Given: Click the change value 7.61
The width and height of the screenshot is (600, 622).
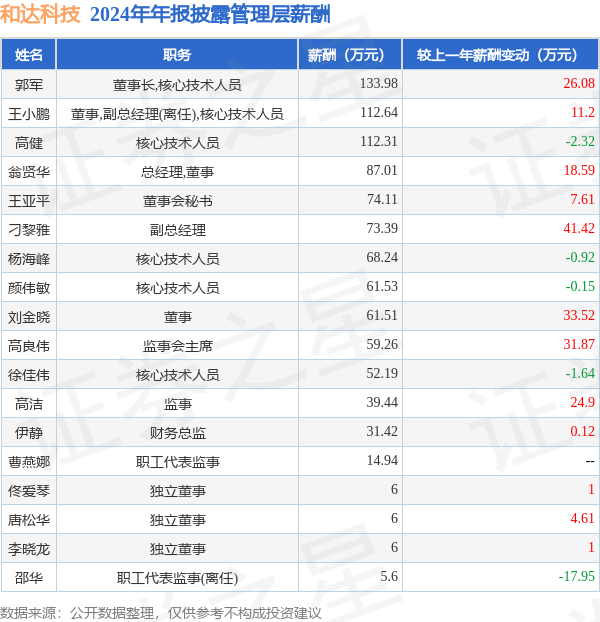Looking at the screenshot, I should pos(583,199).
